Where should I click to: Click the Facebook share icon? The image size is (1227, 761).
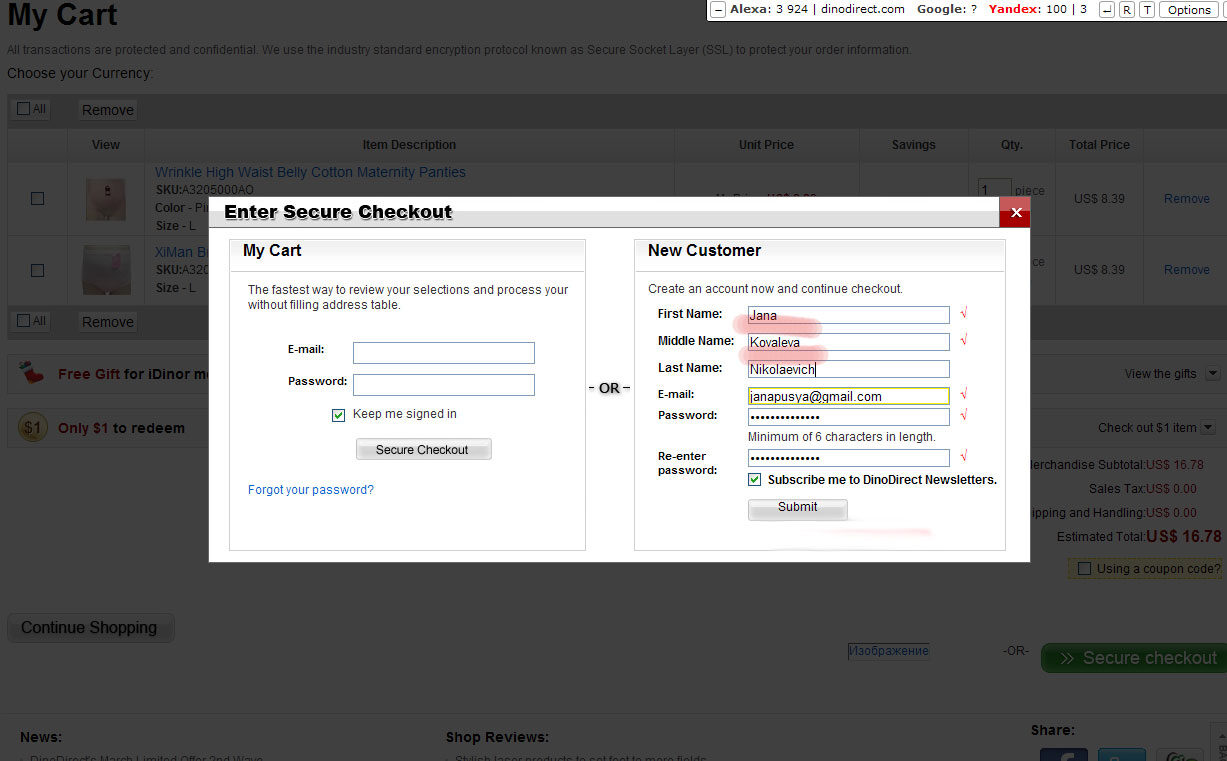[x=1062, y=755]
